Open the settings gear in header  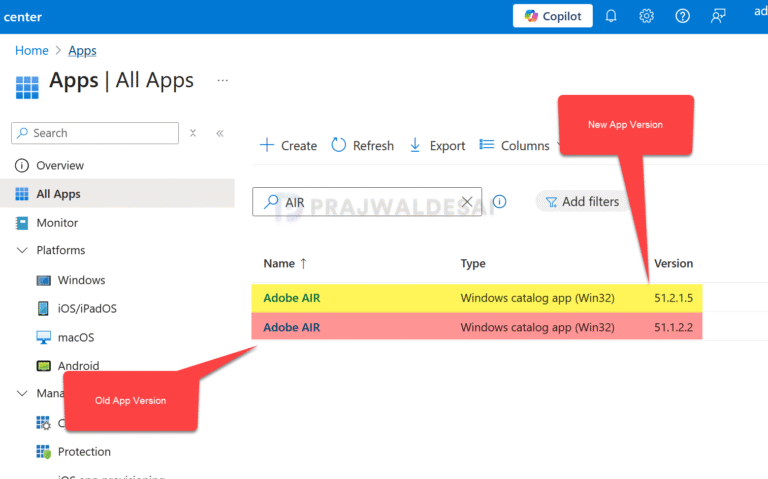click(647, 16)
